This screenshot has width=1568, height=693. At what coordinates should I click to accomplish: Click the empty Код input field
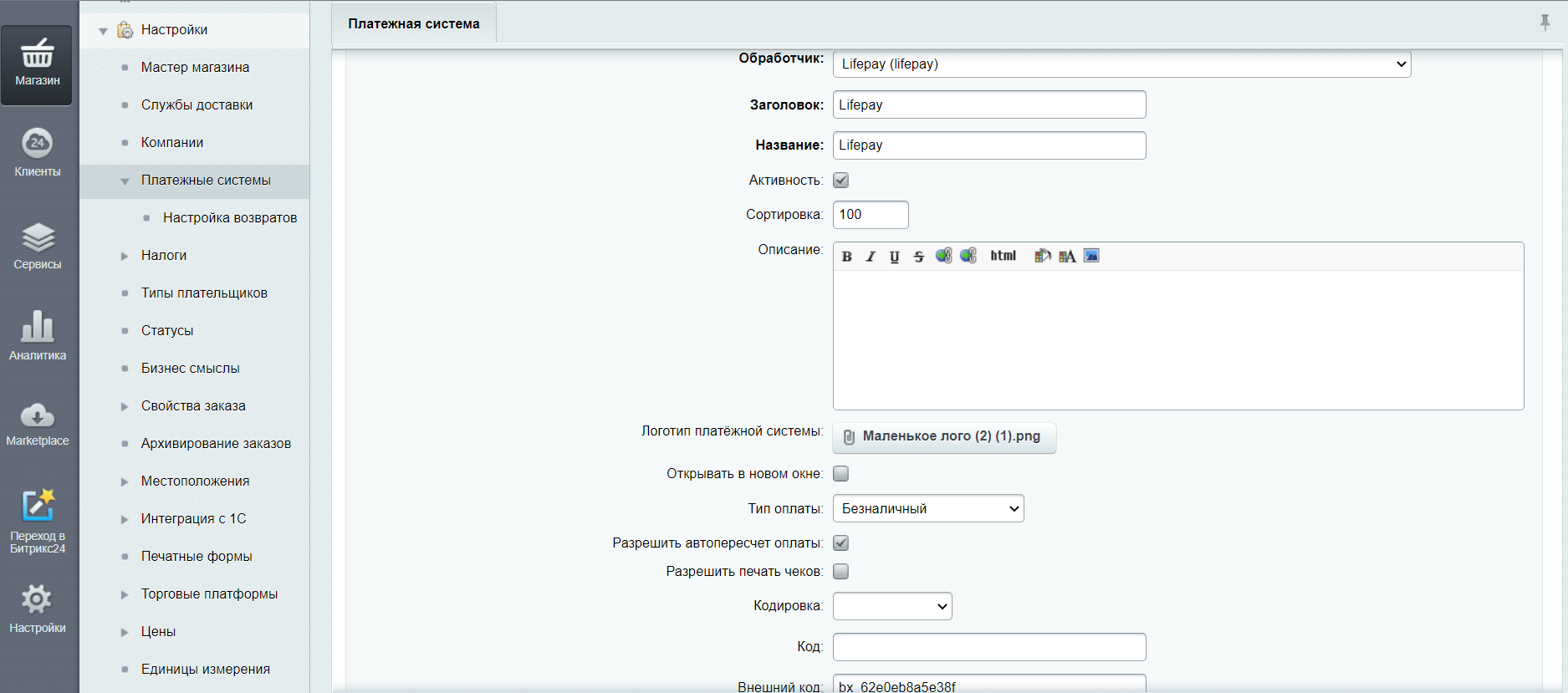[x=989, y=647]
